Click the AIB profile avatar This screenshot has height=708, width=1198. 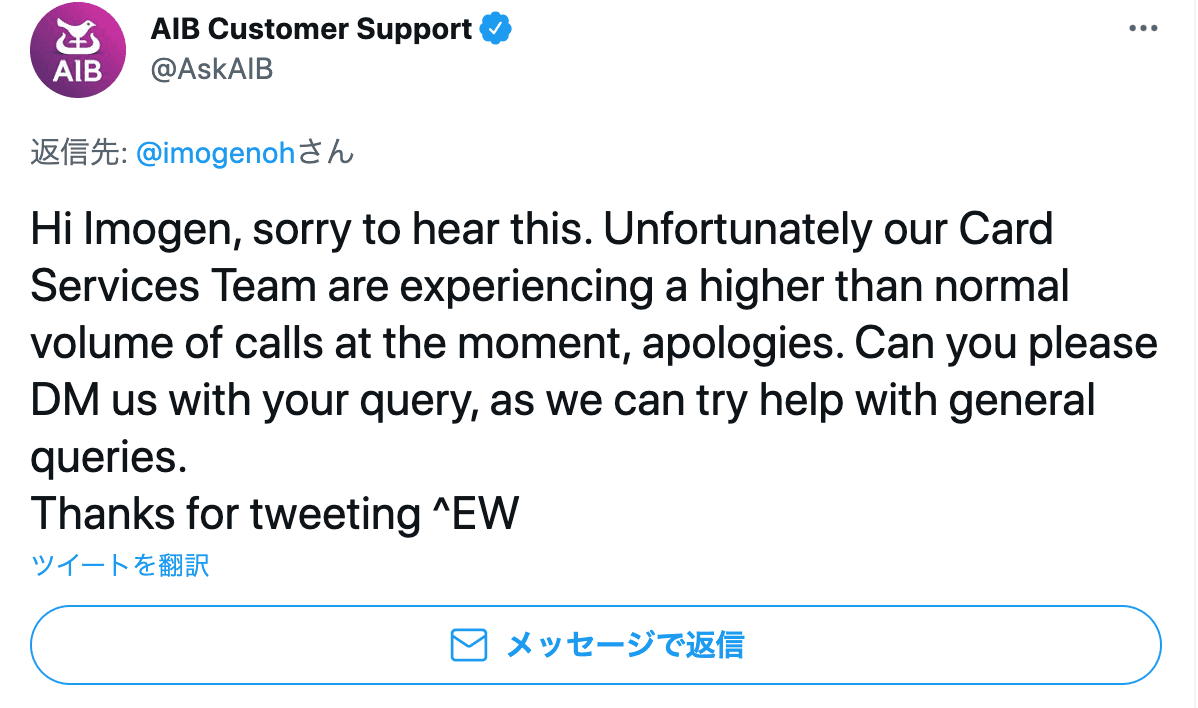pos(79,50)
